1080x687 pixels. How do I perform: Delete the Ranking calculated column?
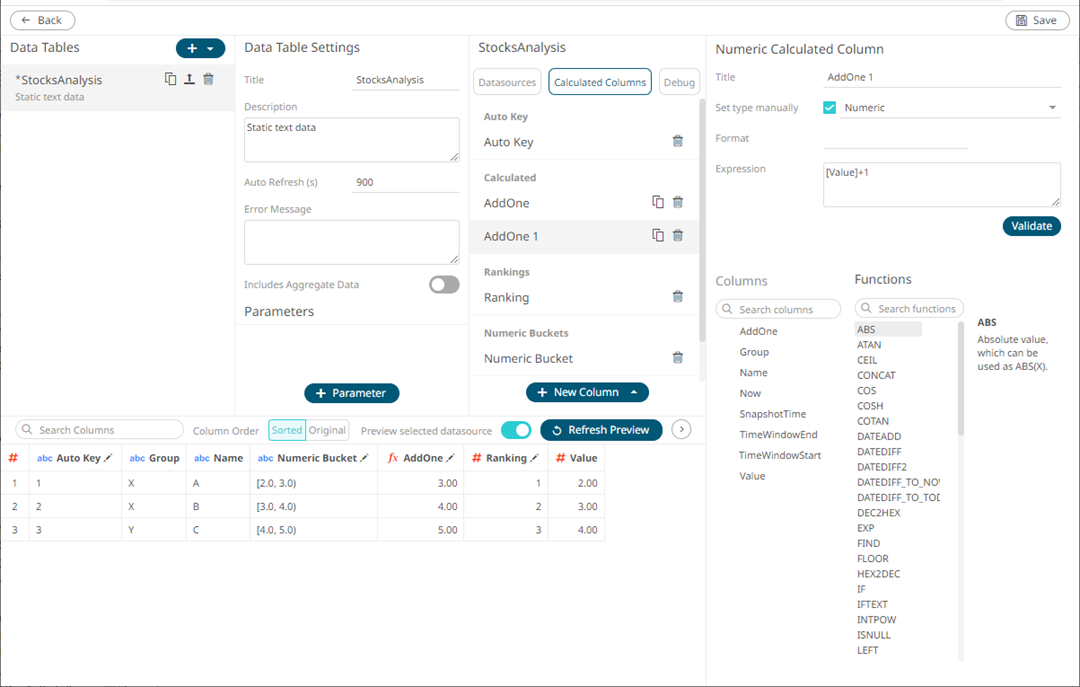click(678, 297)
